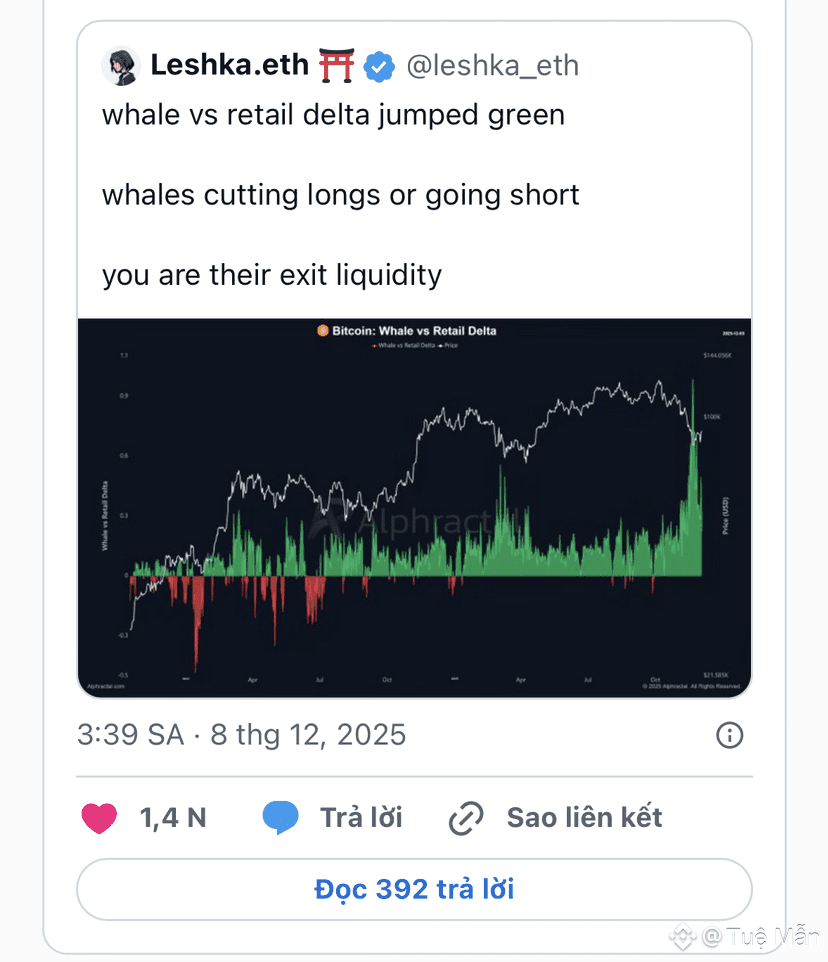Click the "you are their exit liquidity" line
The image size is (828, 962).
(271, 275)
